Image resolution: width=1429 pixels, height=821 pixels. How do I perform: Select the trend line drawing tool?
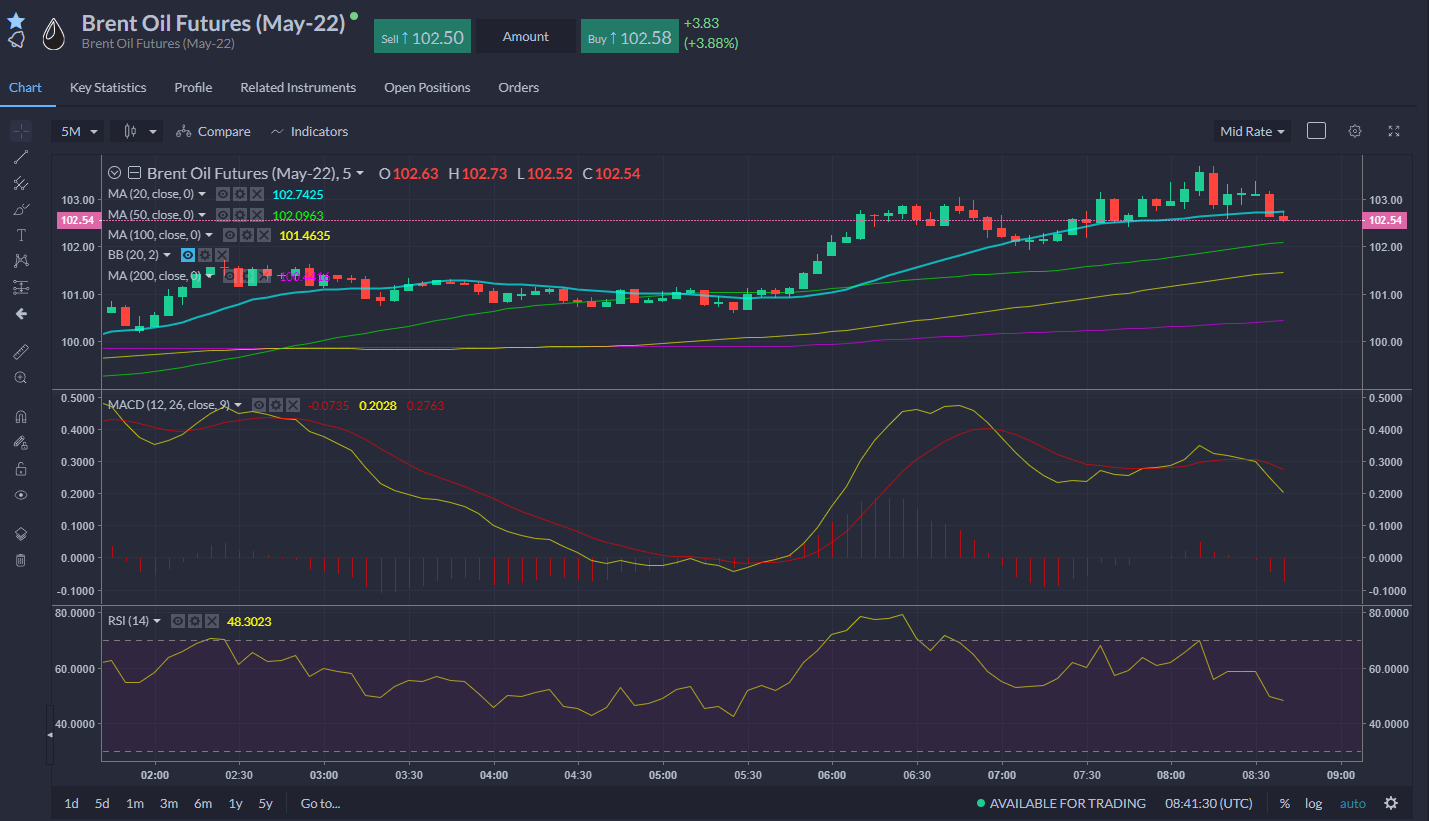point(20,157)
